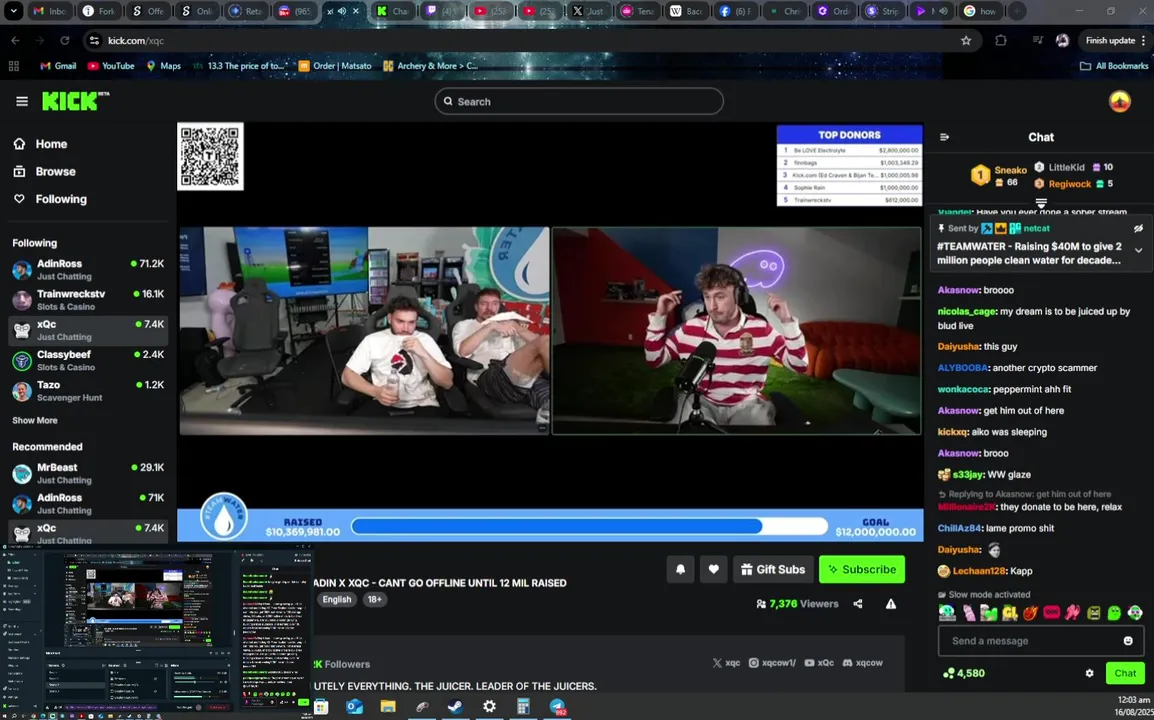Open MrBeast under Recommended
This screenshot has height=720, width=1154.
[x=88, y=473]
